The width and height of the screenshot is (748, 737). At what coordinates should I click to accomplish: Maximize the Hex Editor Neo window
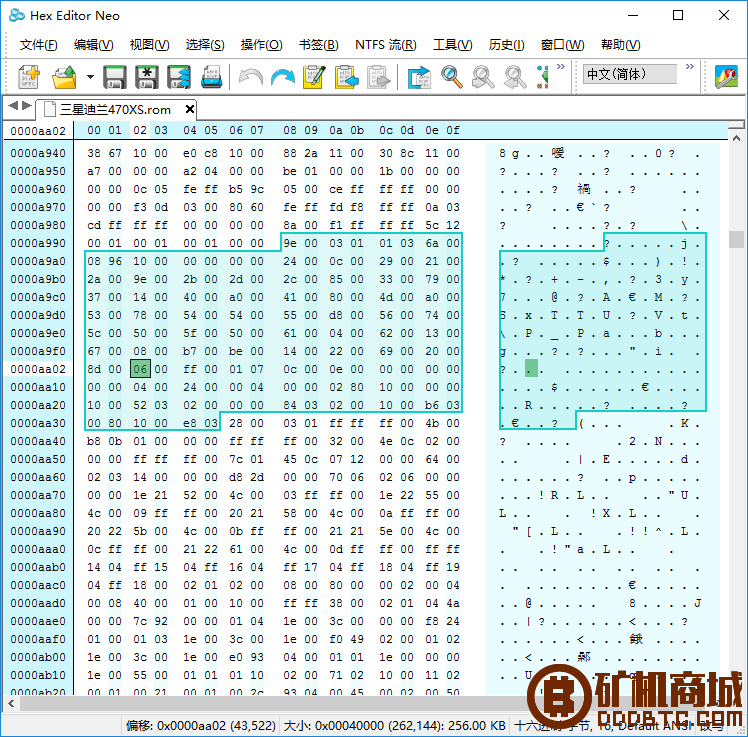point(677,15)
